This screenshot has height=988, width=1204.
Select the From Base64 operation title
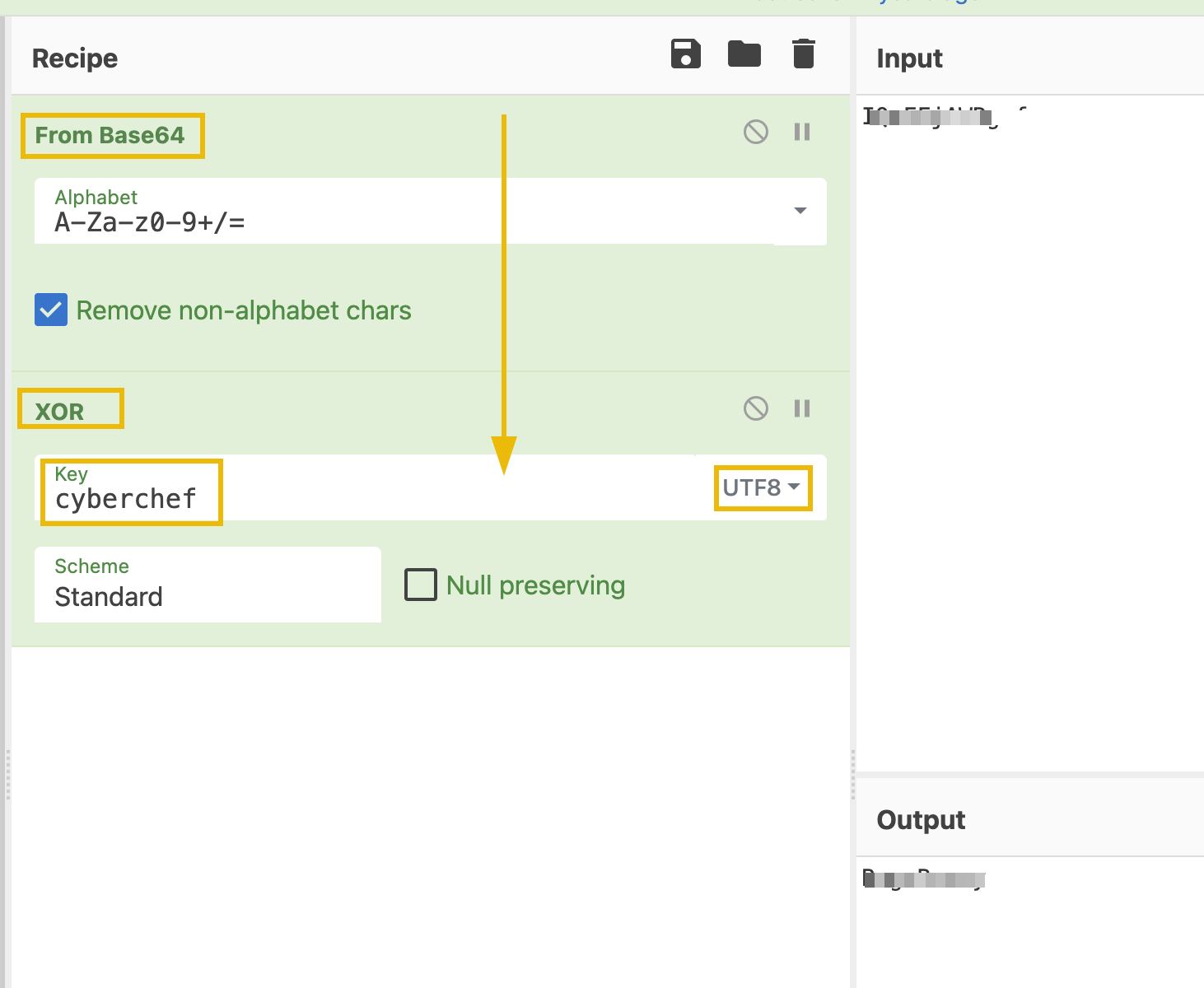(112, 135)
